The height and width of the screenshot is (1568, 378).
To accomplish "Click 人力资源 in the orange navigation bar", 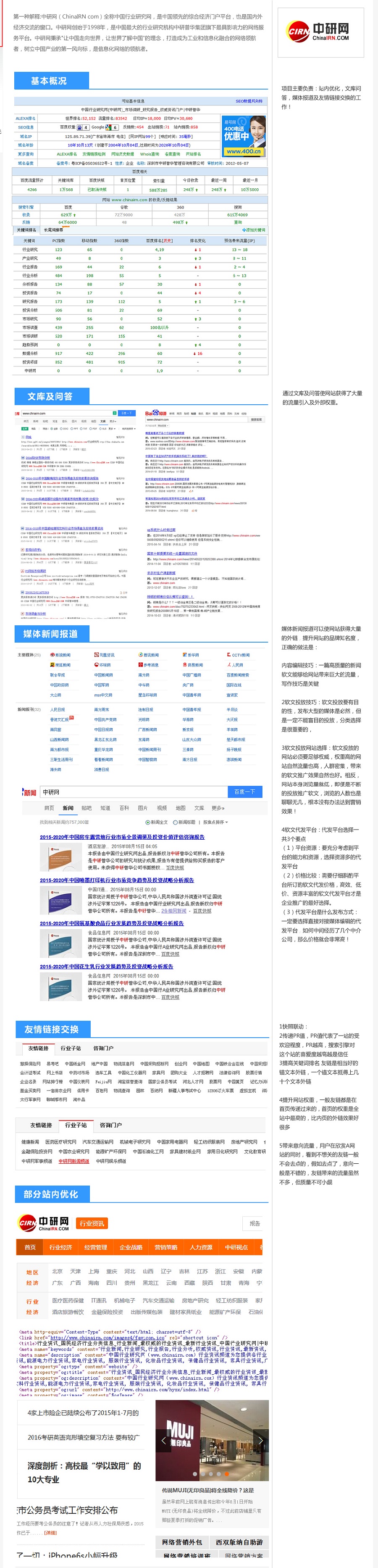I will (x=201, y=1247).
